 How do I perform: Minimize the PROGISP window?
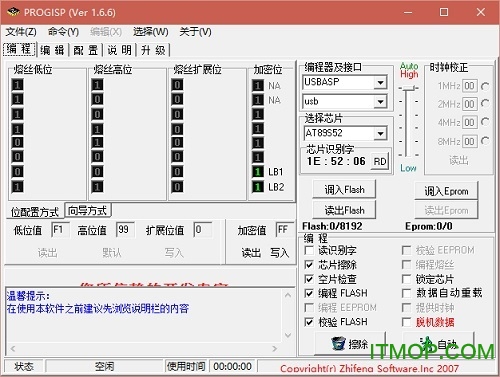[x=408, y=13]
